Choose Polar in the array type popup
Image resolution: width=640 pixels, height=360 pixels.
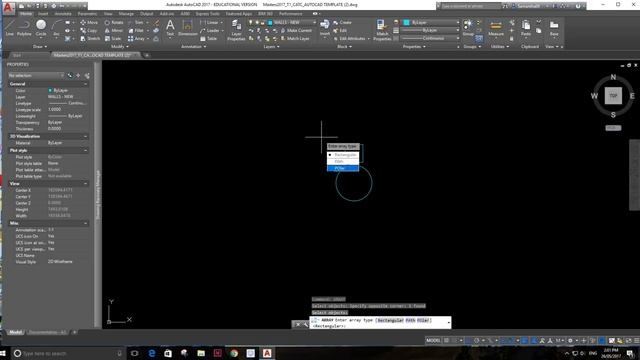coord(343,168)
